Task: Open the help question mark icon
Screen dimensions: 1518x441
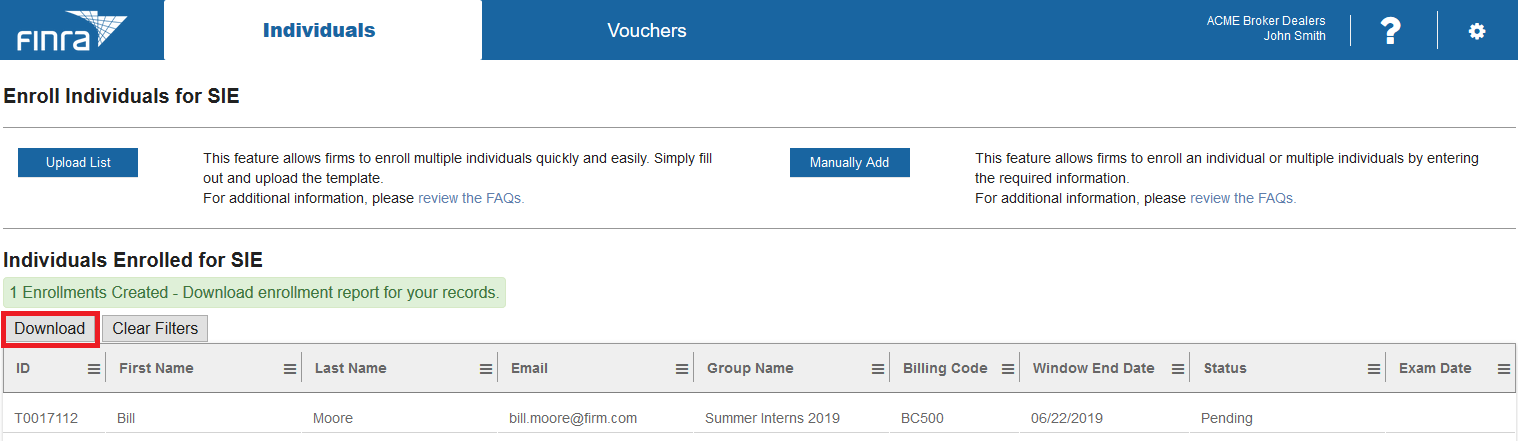Action: (x=1390, y=31)
